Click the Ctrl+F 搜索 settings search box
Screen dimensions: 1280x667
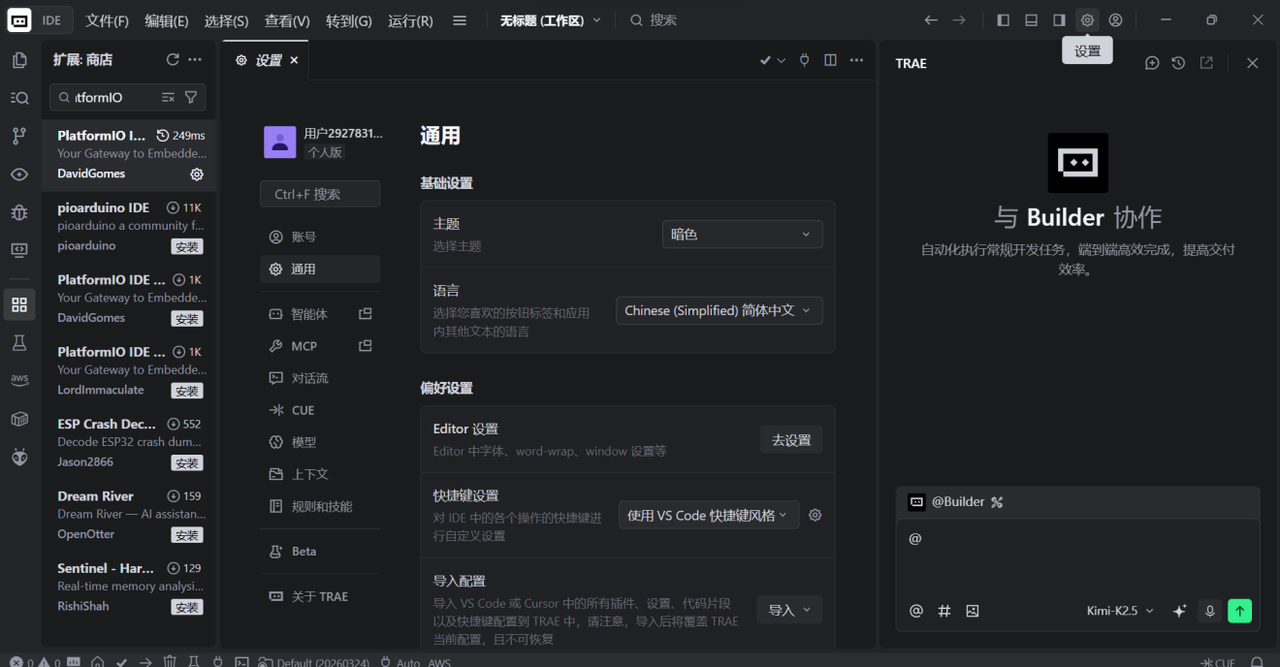coord(320,194)
